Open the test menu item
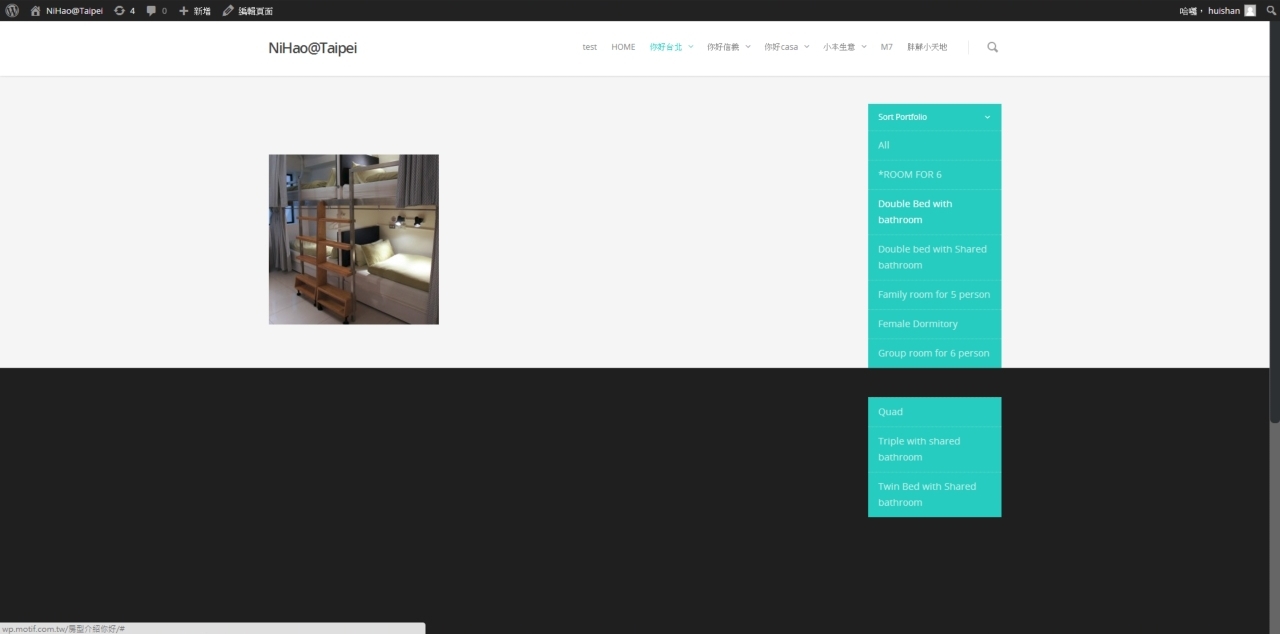The height and width of the screenshot is (634, 1280). click(x=590, y=47)
